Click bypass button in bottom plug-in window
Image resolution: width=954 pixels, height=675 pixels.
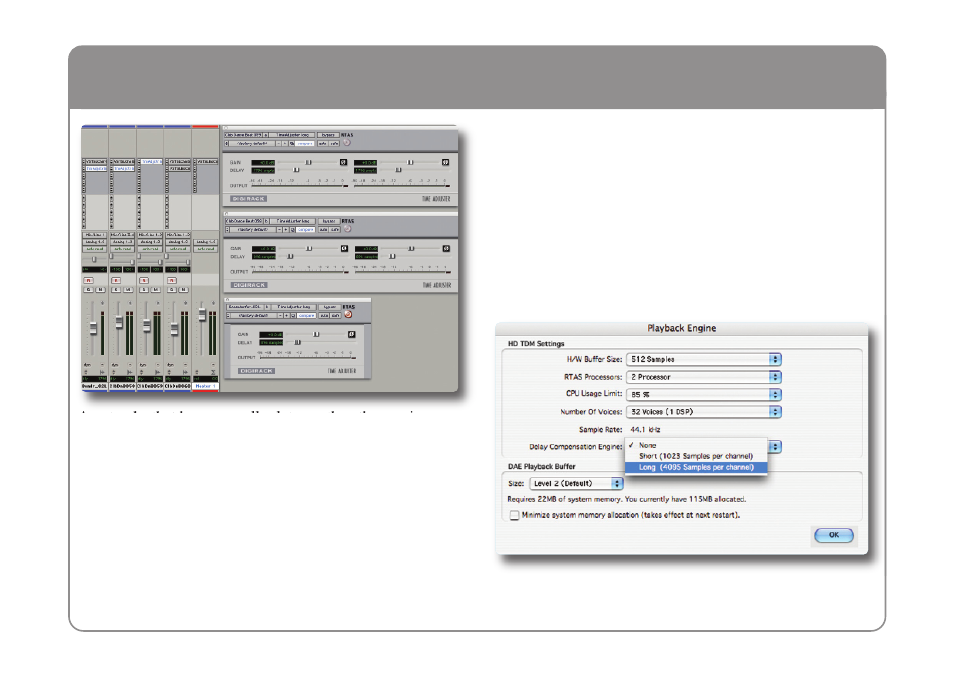[330, 307]
